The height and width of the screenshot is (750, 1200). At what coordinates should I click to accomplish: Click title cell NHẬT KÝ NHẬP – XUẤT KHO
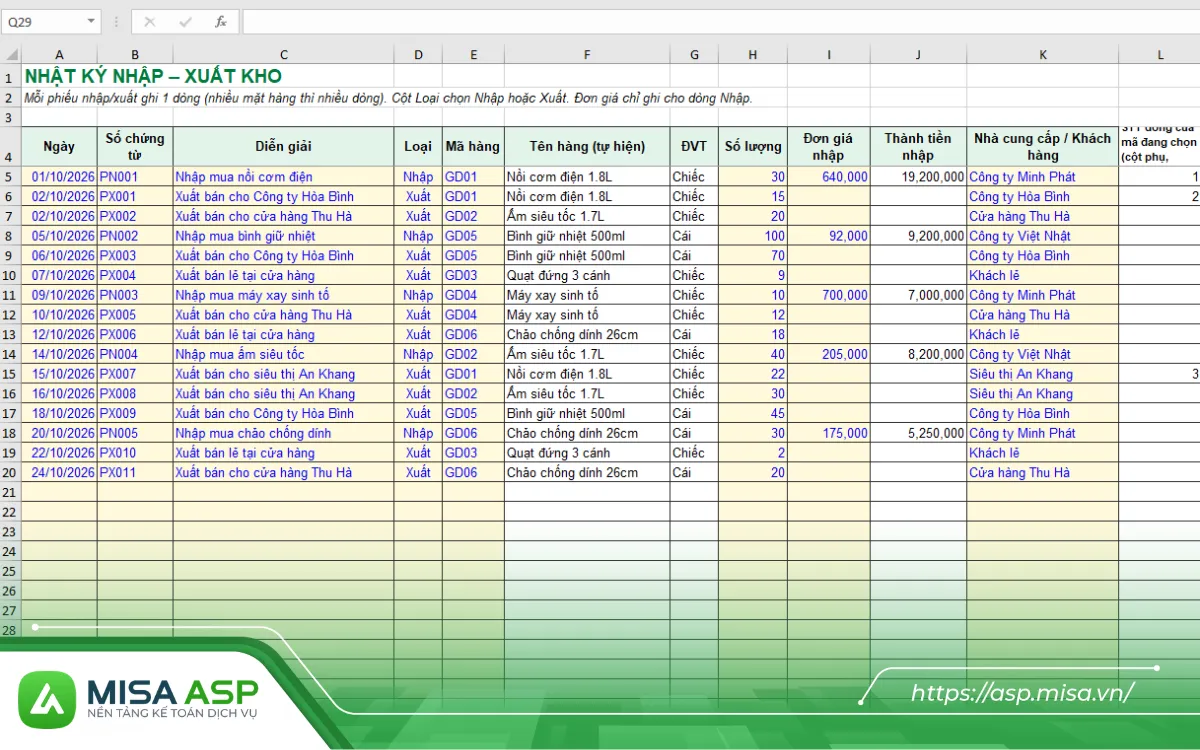tap(153, 76)
